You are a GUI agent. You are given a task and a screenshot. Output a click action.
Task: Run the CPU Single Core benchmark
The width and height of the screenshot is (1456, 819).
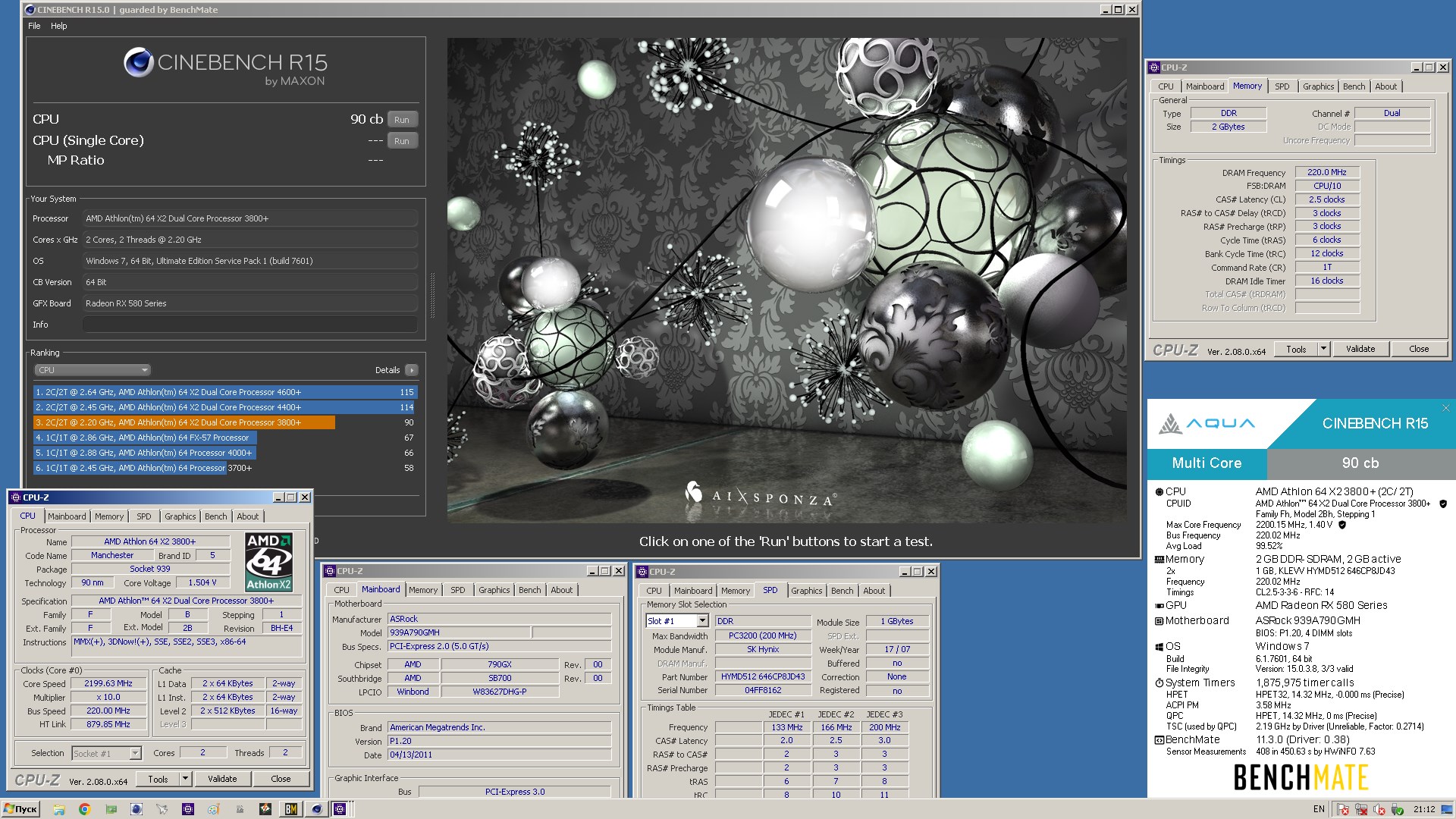(x=402, y=141)
